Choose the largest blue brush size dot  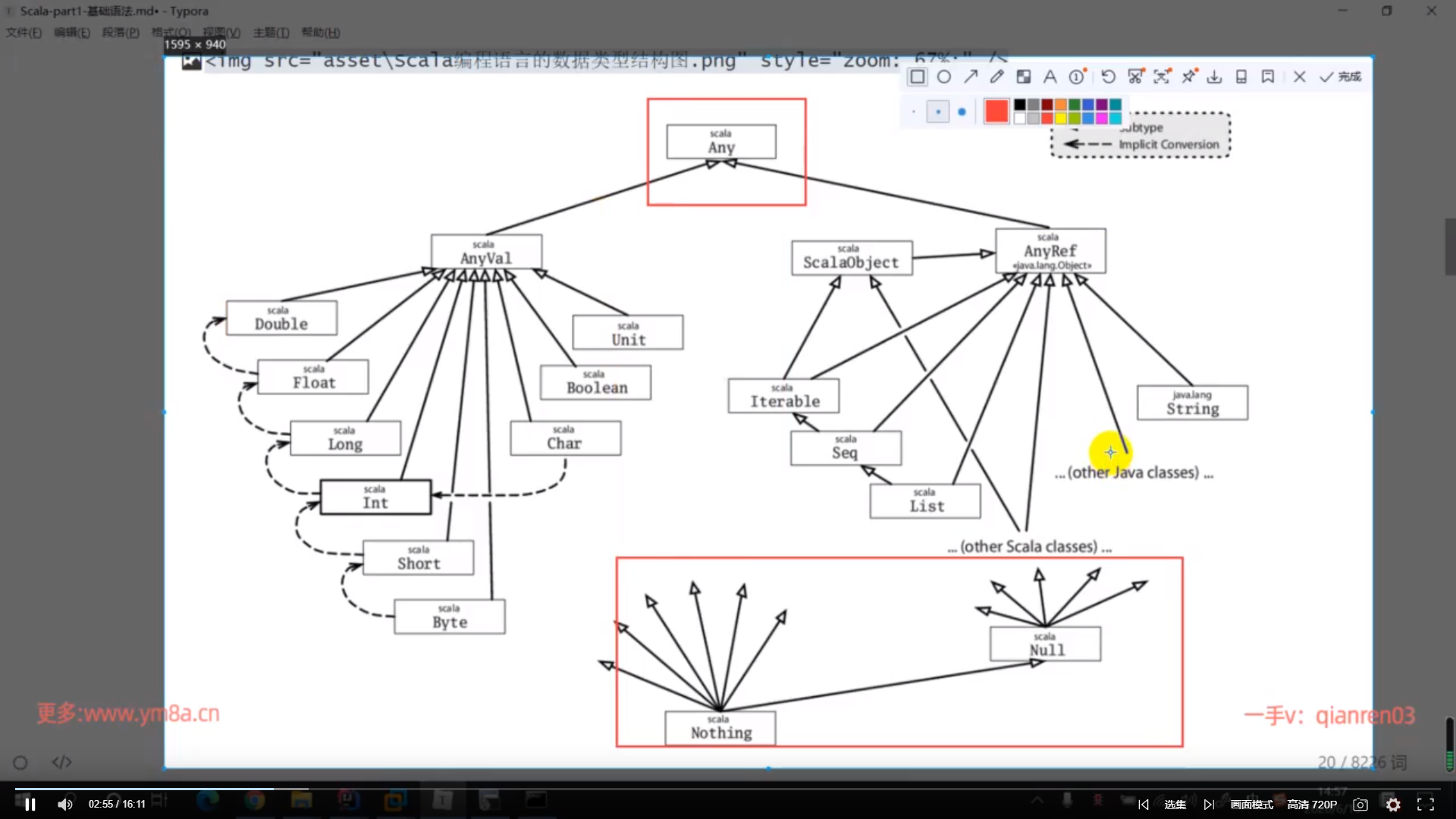click(x=962, y=111)
